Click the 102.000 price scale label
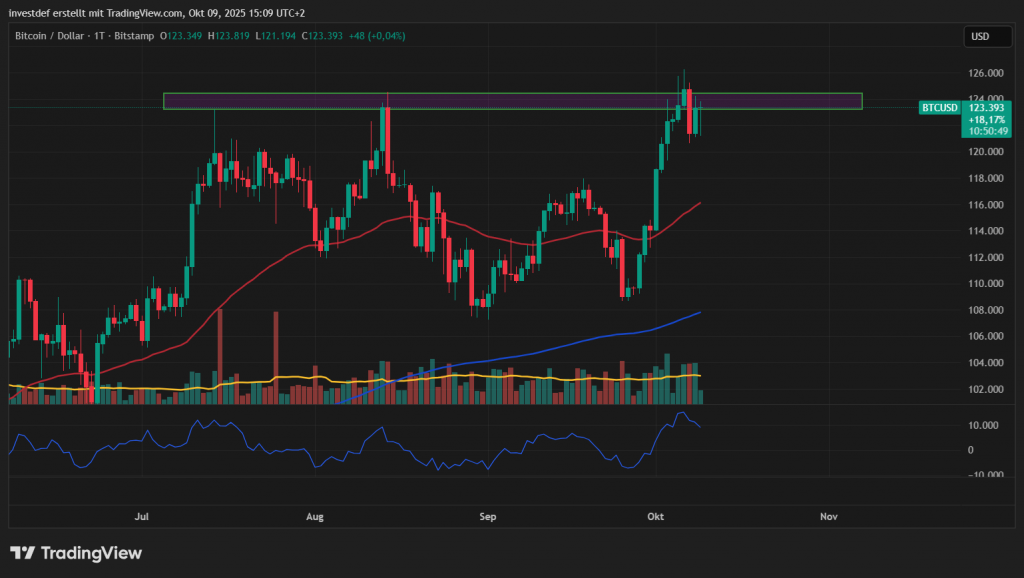This screenshot has width=1024, height=578. 985,388
